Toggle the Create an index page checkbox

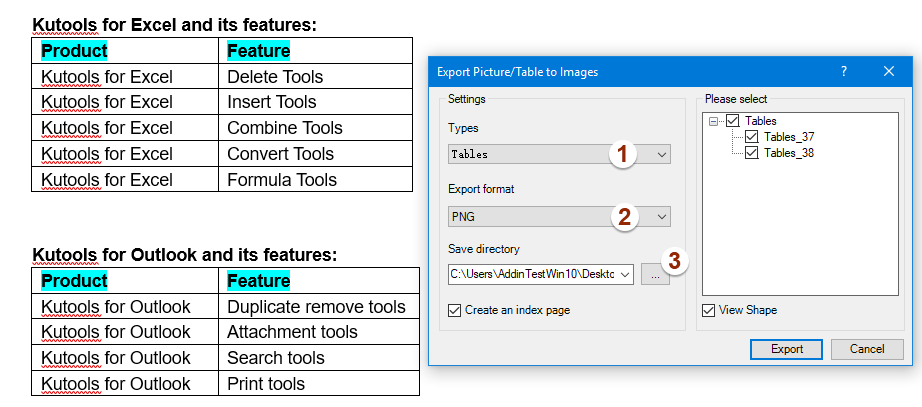coord(456,310)
